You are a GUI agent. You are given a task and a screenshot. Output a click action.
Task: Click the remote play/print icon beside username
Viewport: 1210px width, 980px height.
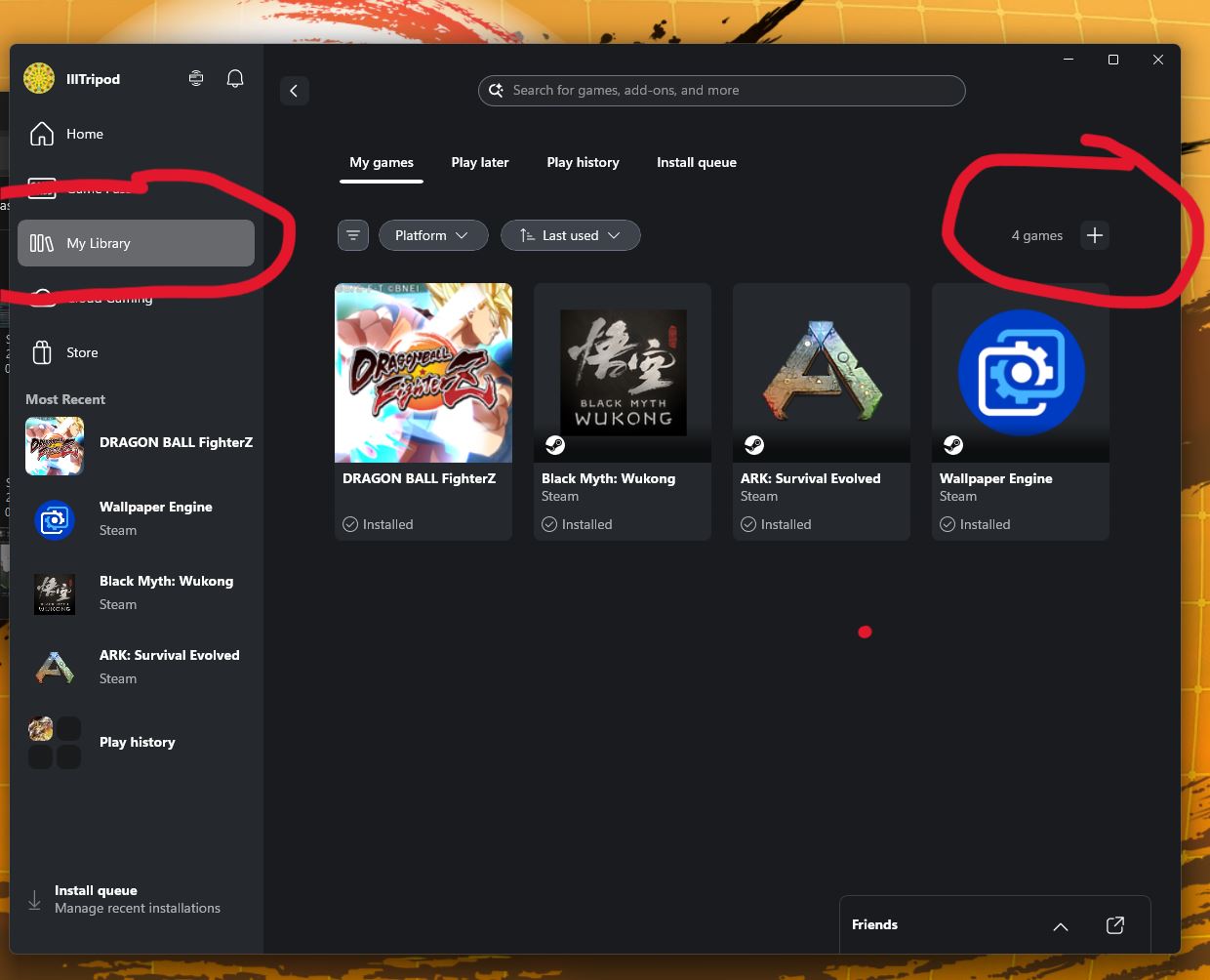click(196, 79)
